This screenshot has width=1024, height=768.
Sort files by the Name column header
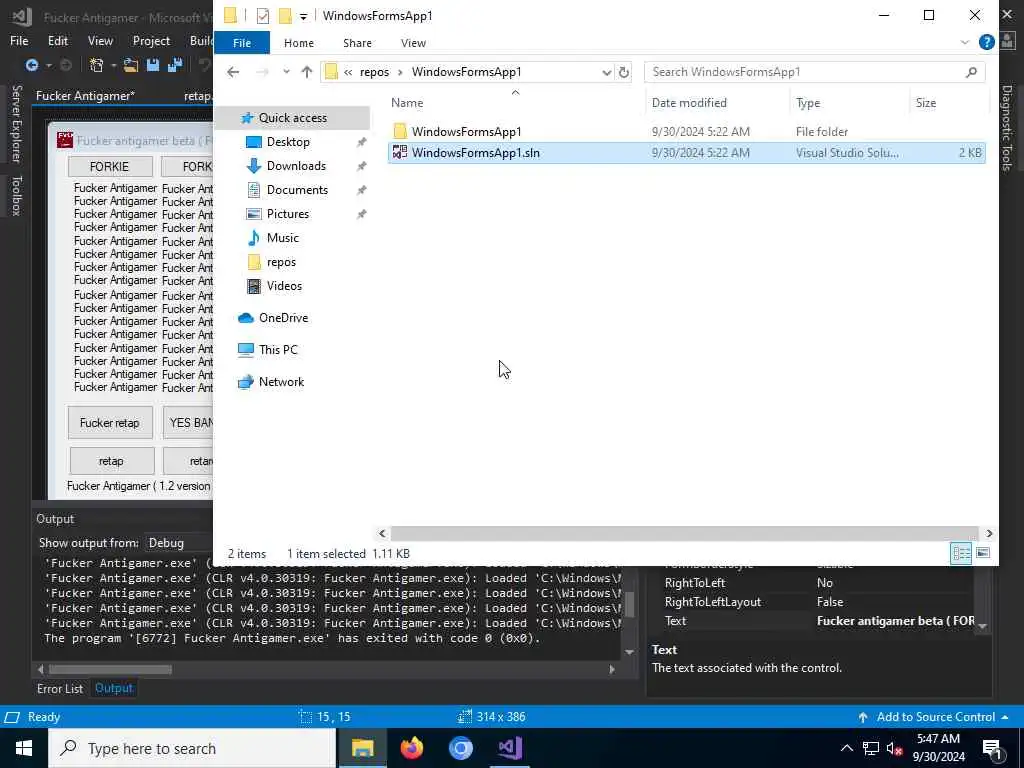(x=407, y=103)
